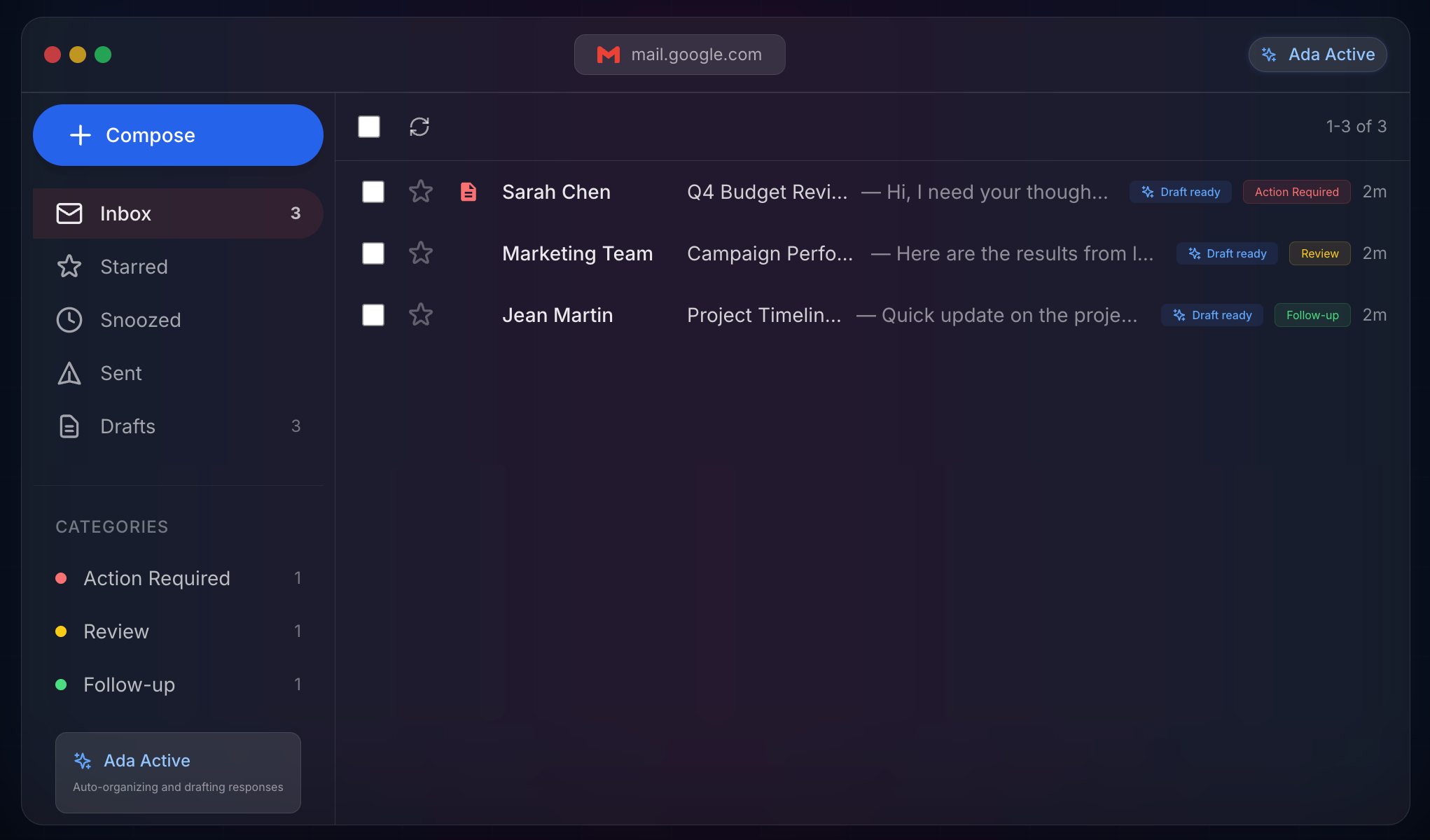Click the red attachment document icon

(x=468, y=192)
